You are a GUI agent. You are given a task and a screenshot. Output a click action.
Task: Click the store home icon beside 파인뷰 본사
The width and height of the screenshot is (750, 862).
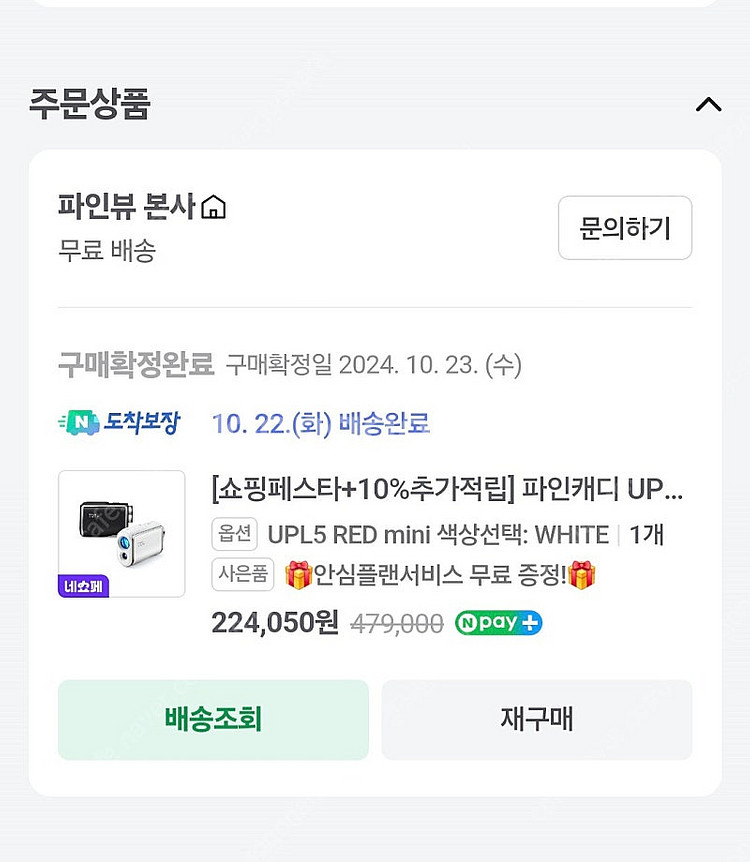tap(213, 208)
